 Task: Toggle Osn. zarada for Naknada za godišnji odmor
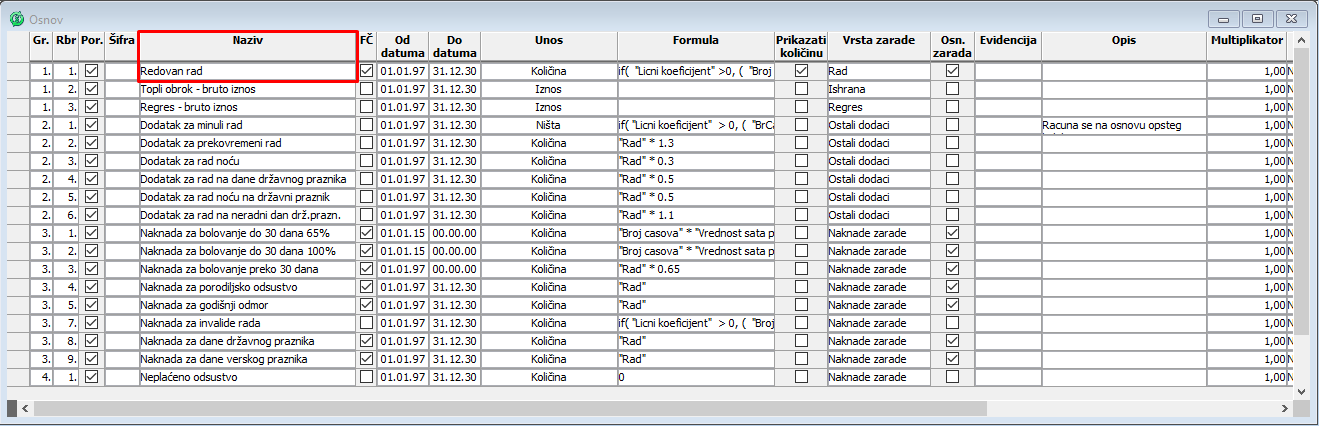[x=952, y=305]
